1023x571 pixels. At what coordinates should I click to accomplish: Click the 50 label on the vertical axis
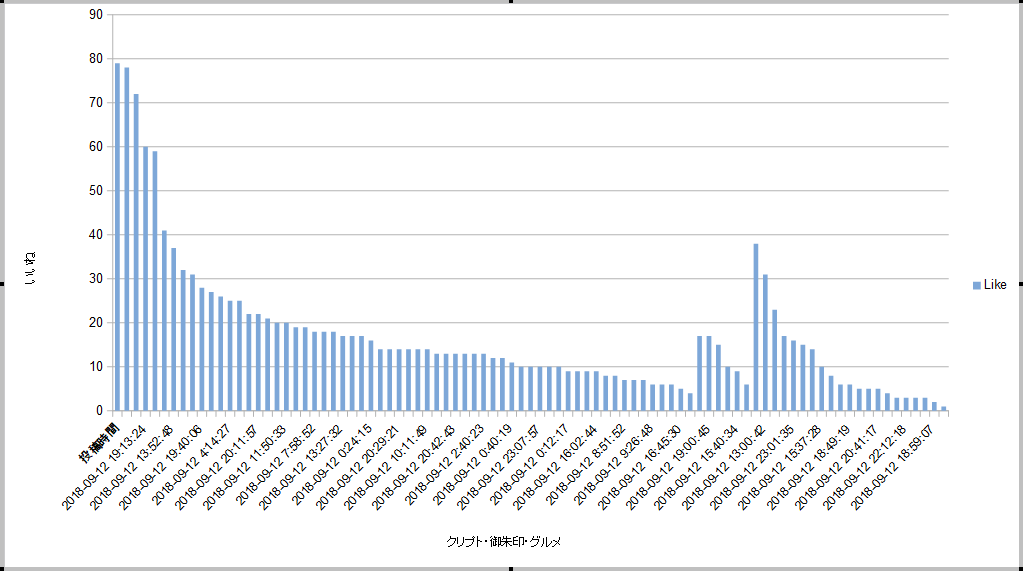click(x=95, y=191)
